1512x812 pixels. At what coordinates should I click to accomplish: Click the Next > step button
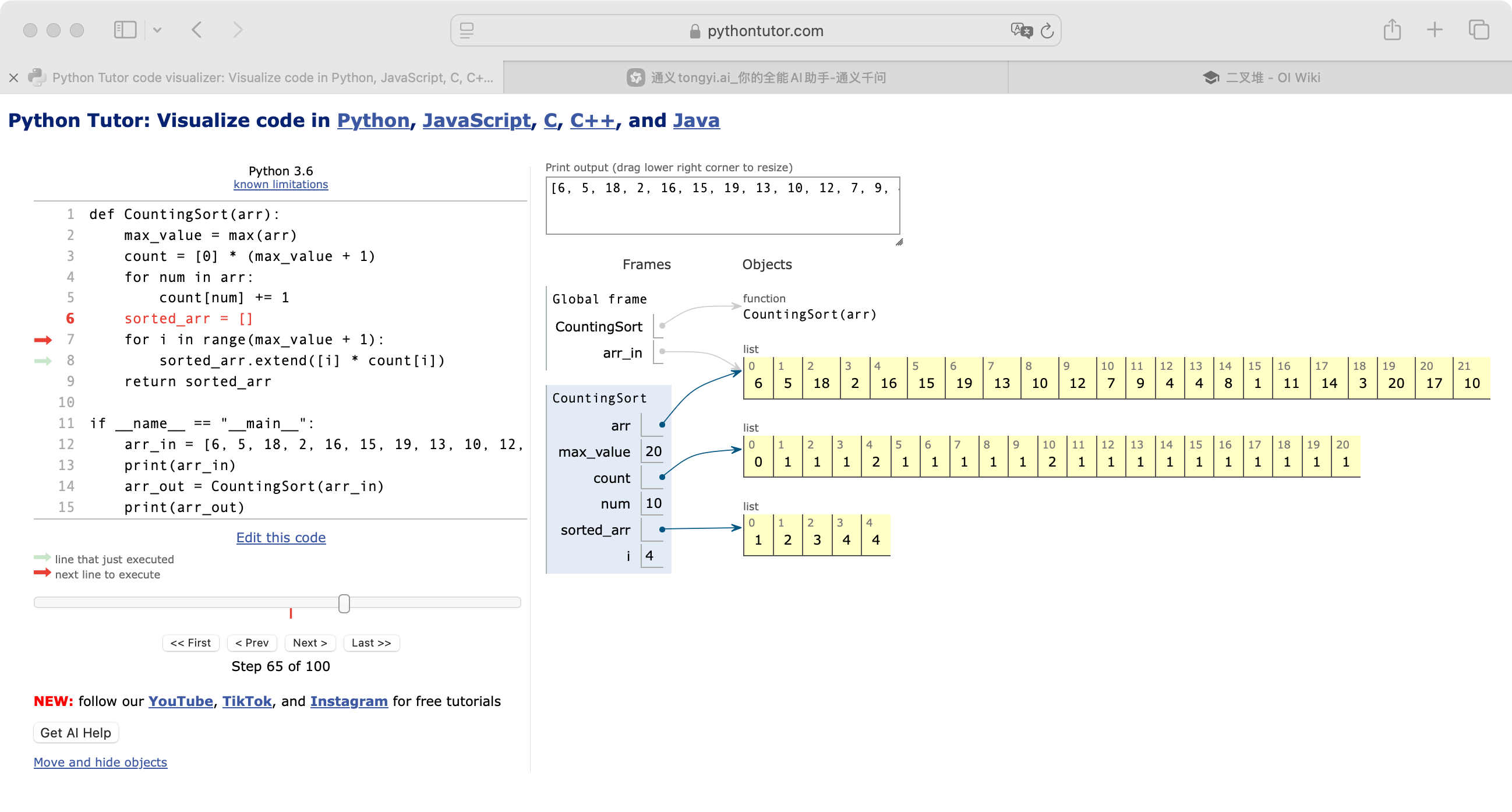[309, 643]
